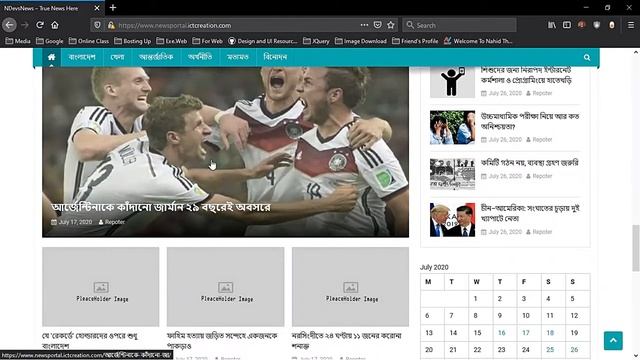Click the child silhouette thumbnail
Viewport: 640px width, 360px height.
452,82
